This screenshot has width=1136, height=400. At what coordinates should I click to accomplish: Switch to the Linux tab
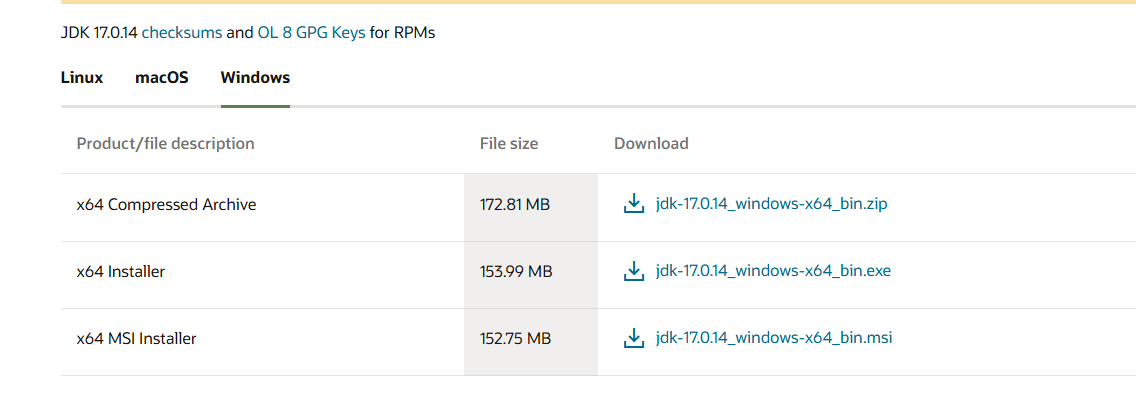click(82, 78)
